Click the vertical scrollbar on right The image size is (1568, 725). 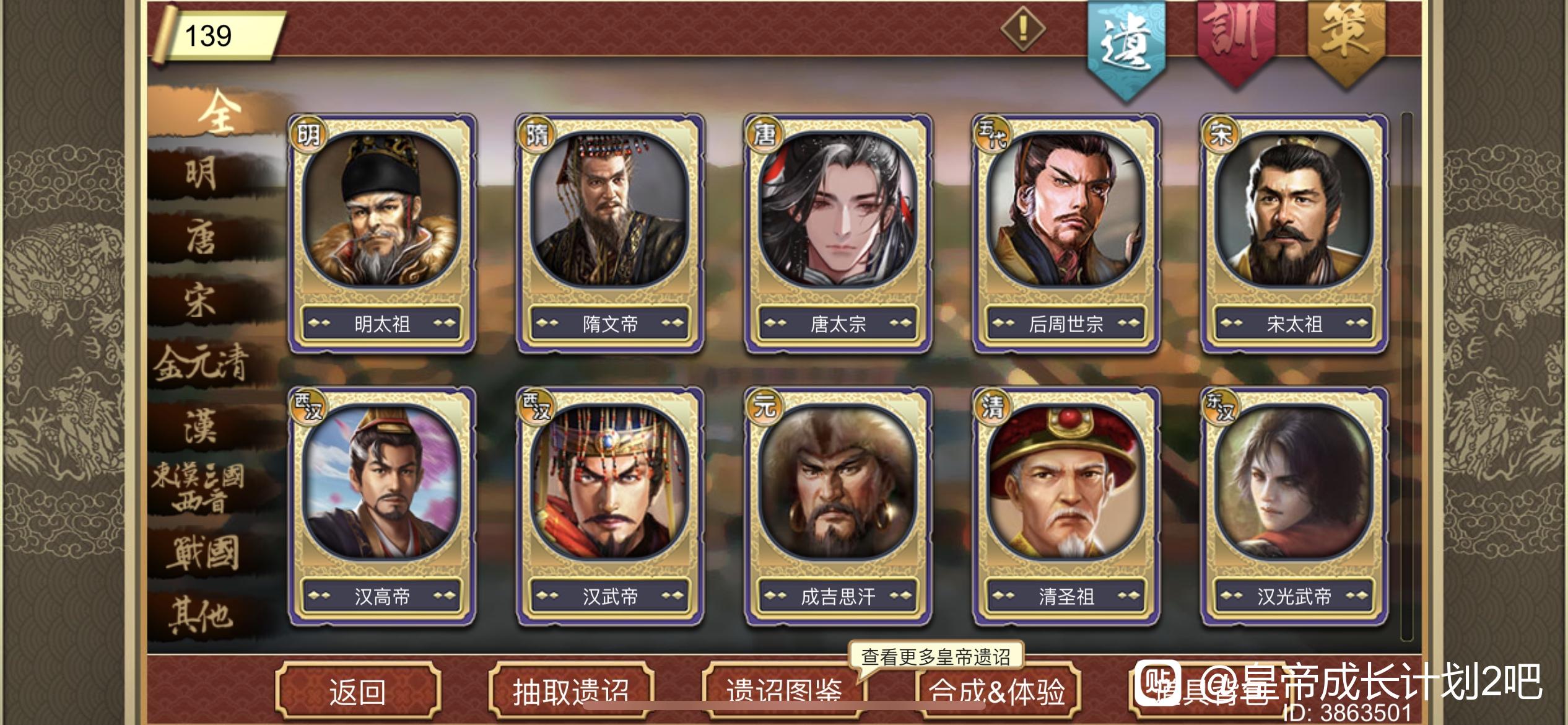tap(1407, 376)
